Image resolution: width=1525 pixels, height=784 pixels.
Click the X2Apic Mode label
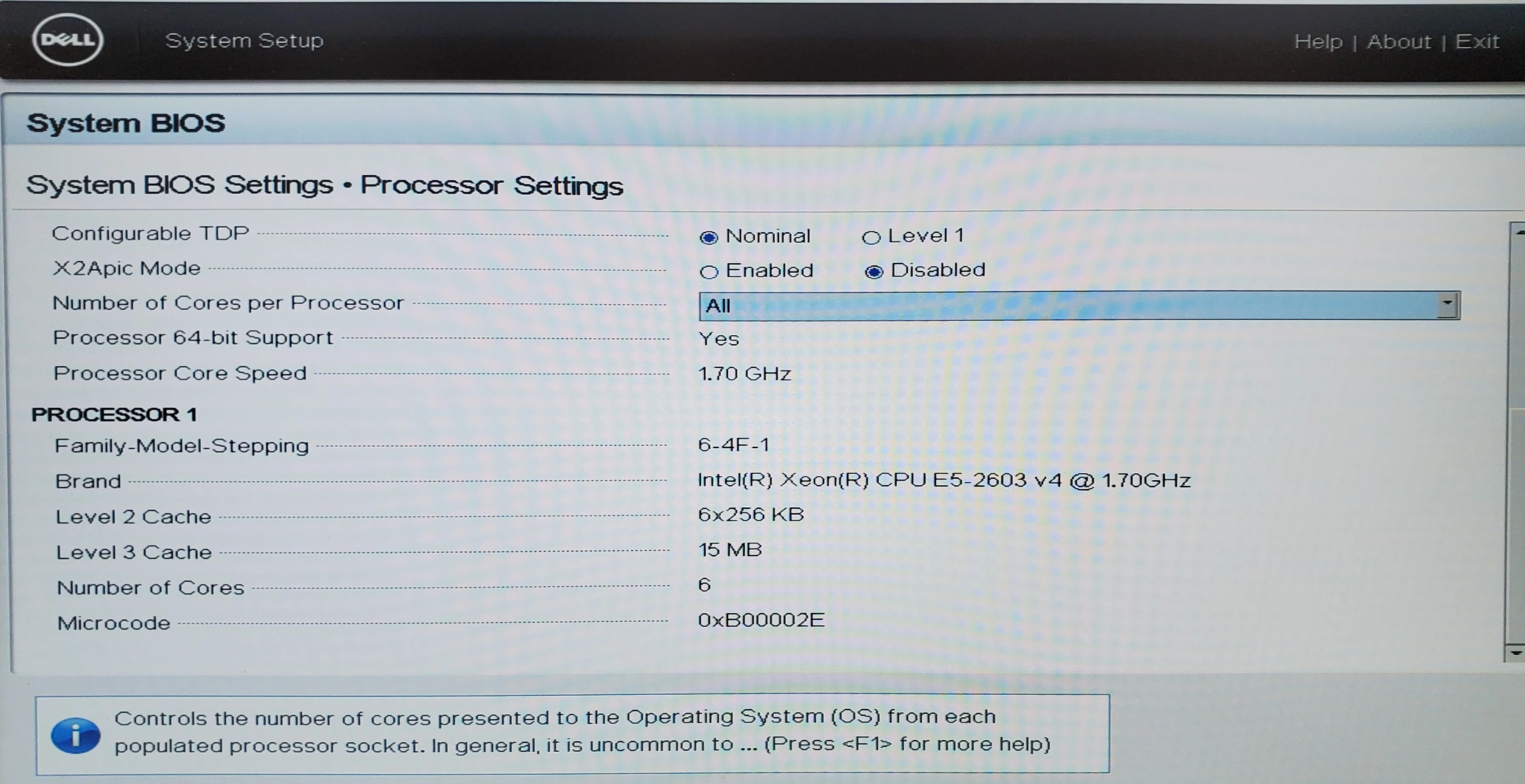pyautogui.click(x=127, y=268)
